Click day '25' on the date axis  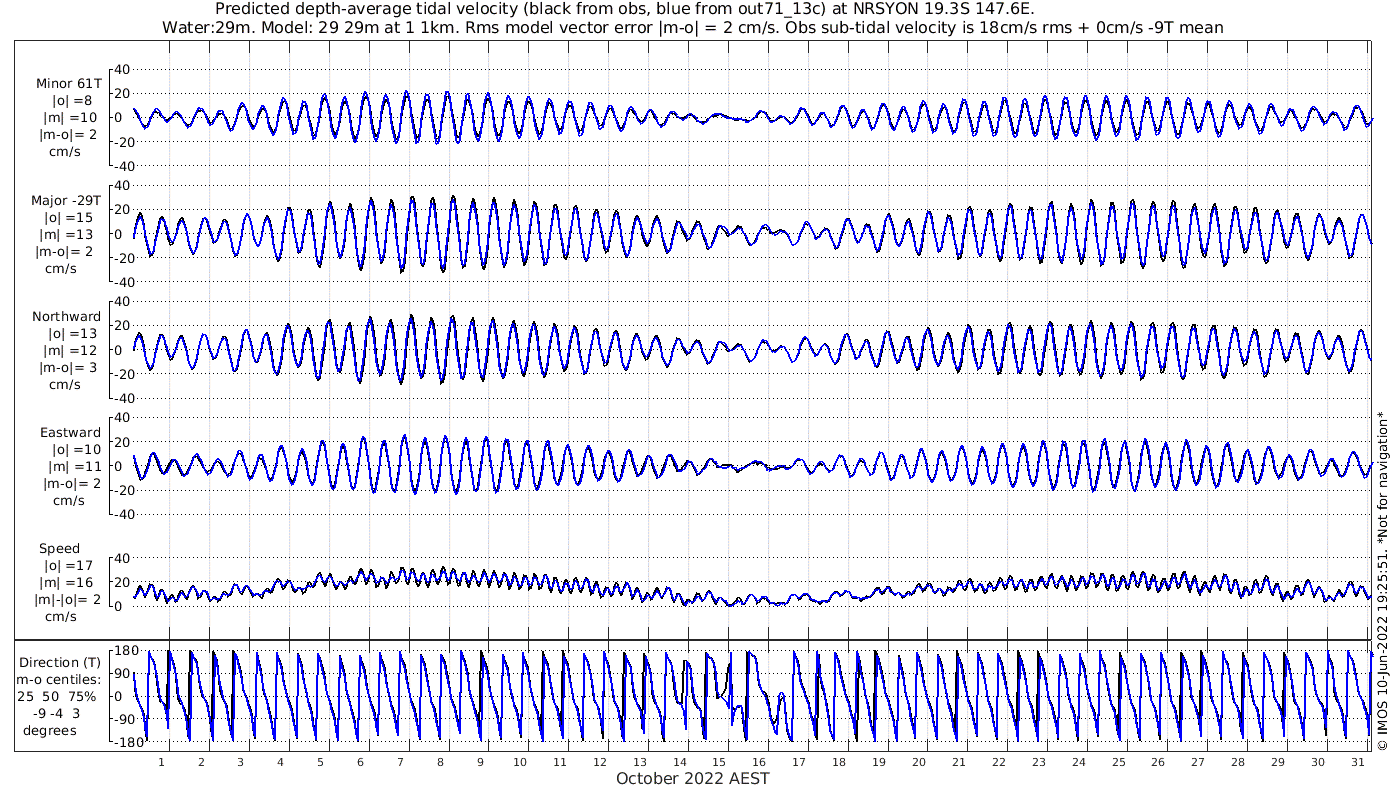tap(1119, 762)
